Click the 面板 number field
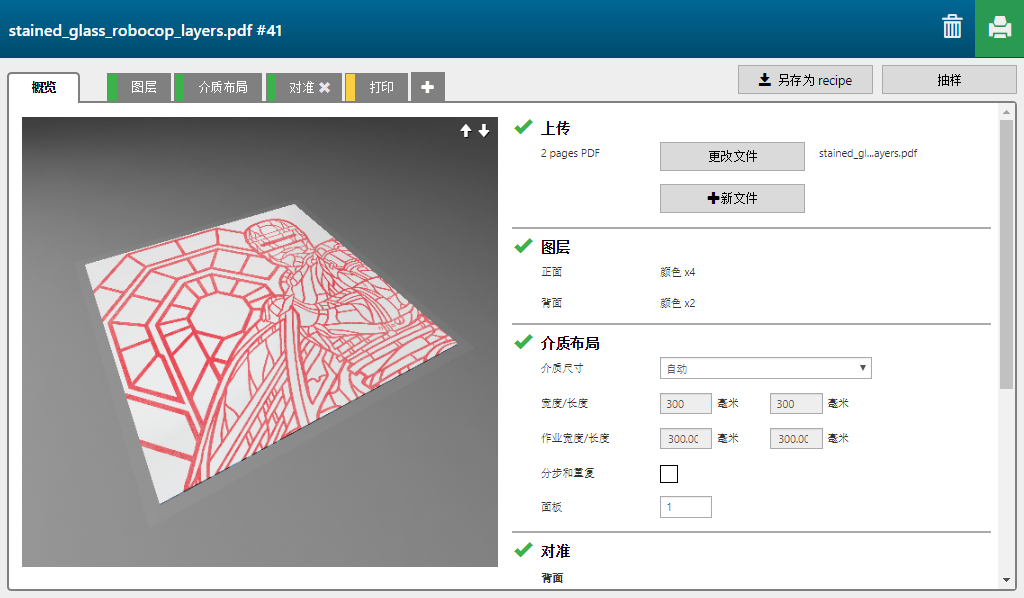 [x=686, y=507]
